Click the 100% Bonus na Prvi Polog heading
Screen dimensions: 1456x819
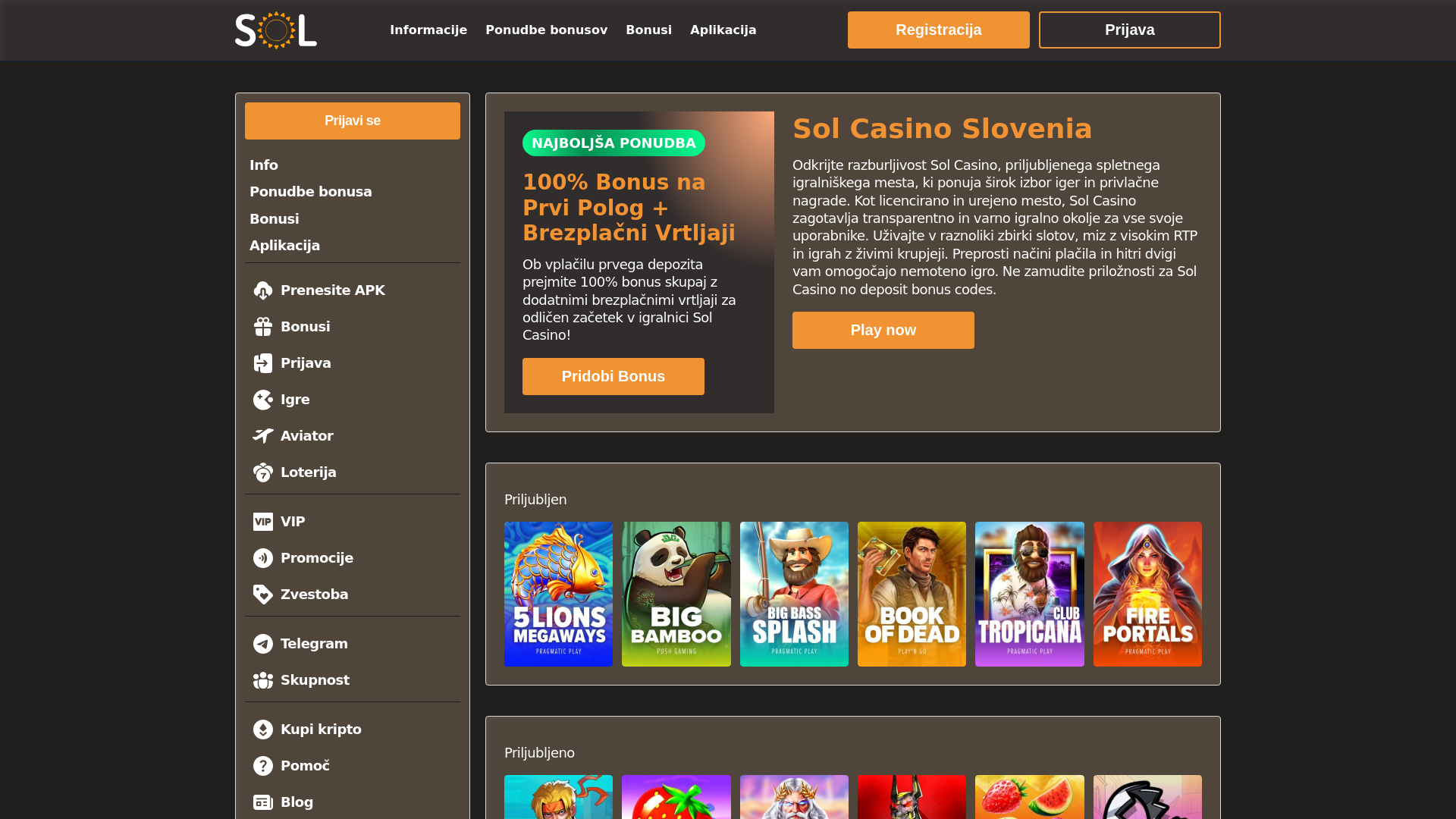point(629,208)
